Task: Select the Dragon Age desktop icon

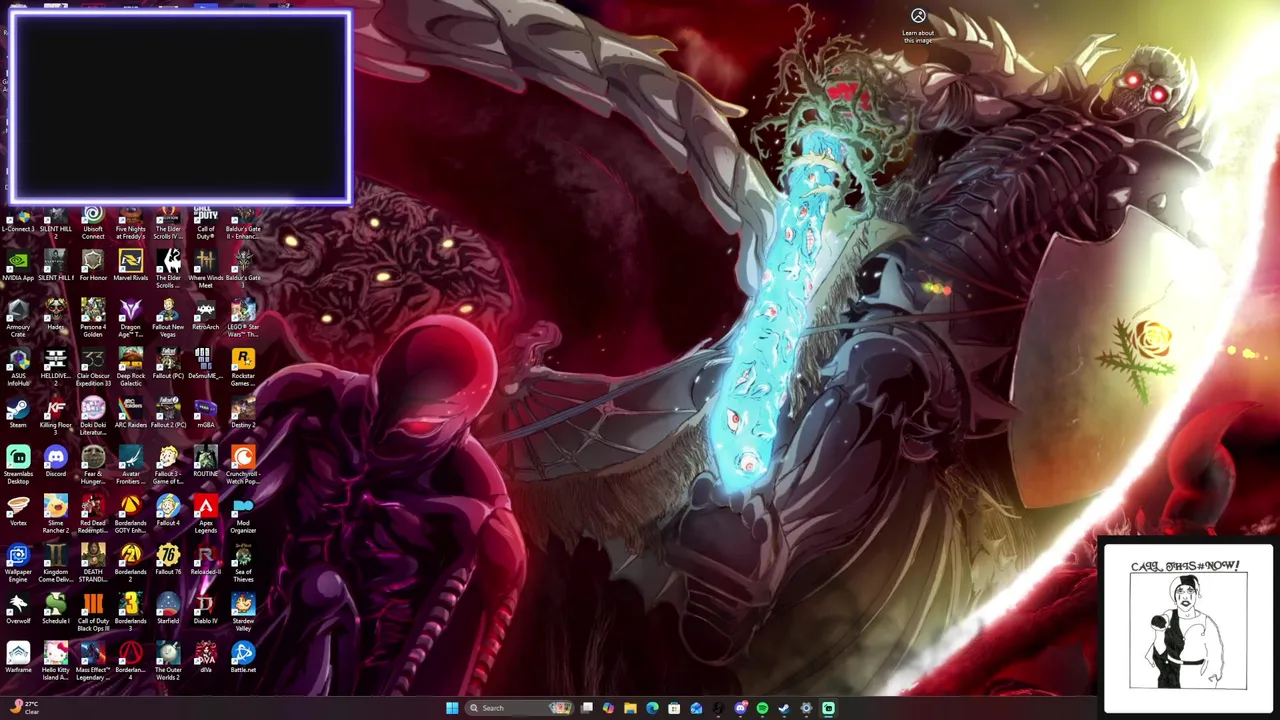Action: click(130, 319)
